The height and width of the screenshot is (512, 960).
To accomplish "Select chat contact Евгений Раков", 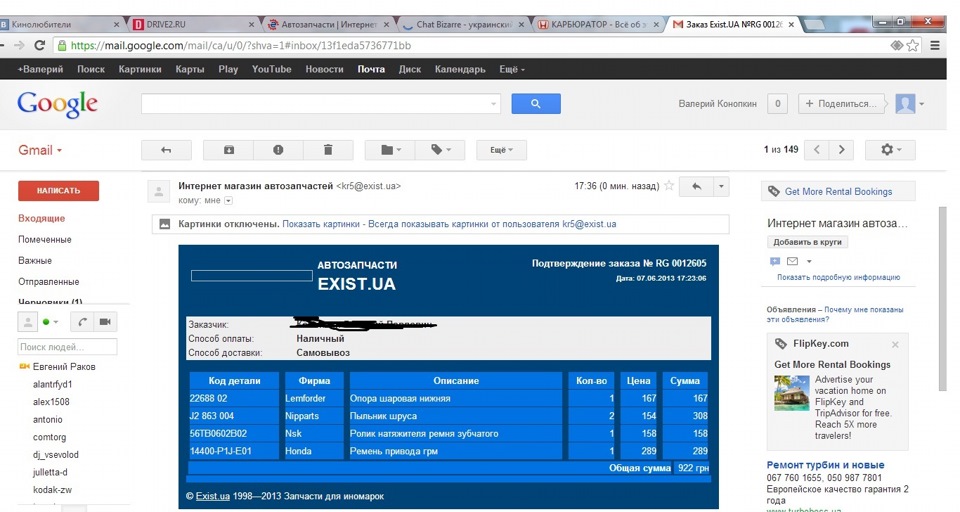I will (64, 366).
